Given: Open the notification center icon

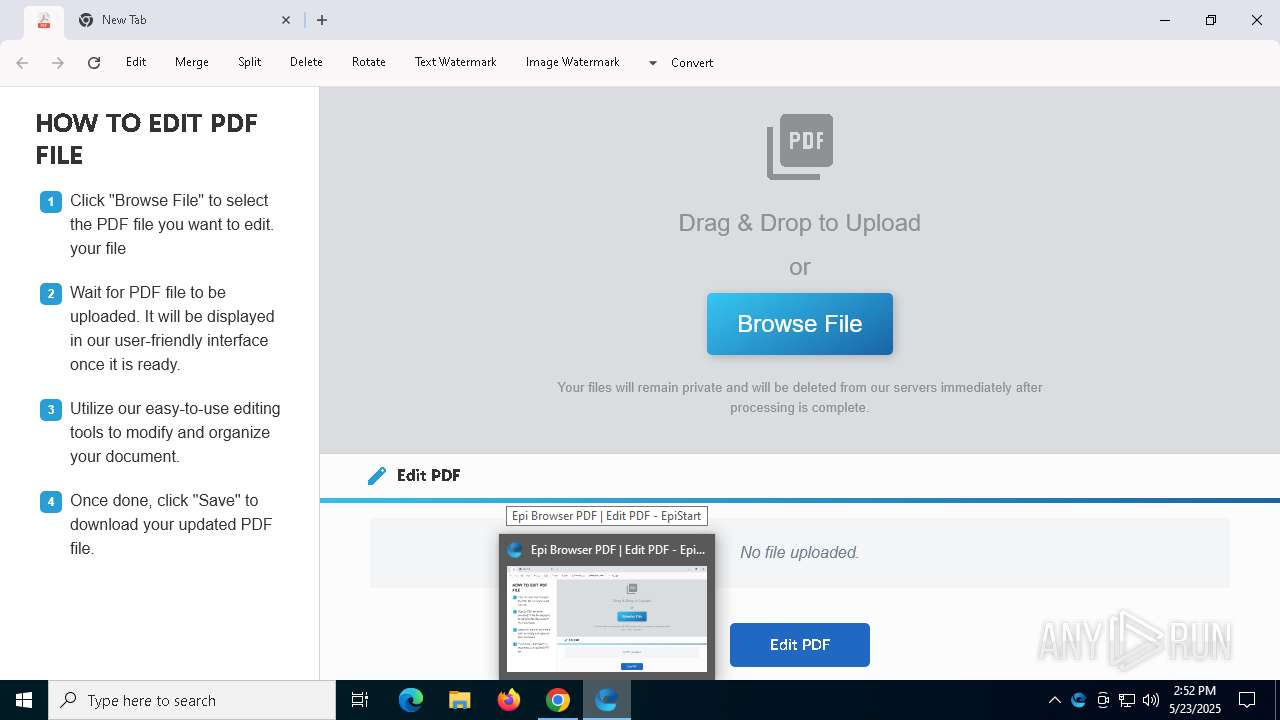Looking at the screenshot, I should point(1247,700).
